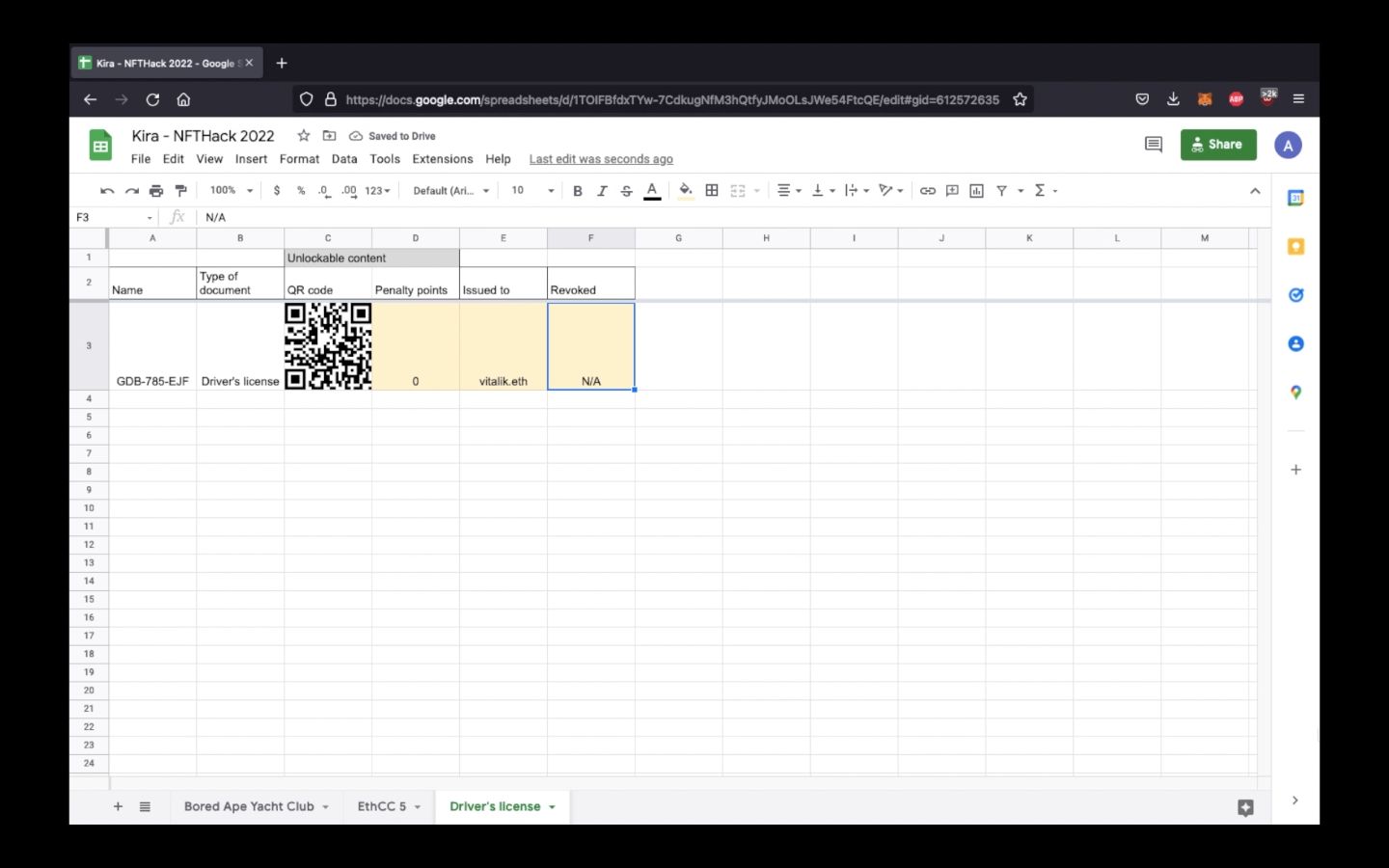The width and height of the screenshot is (1389, 868).
Task: Open the All sheets list icon
Action: coord(145,806)
